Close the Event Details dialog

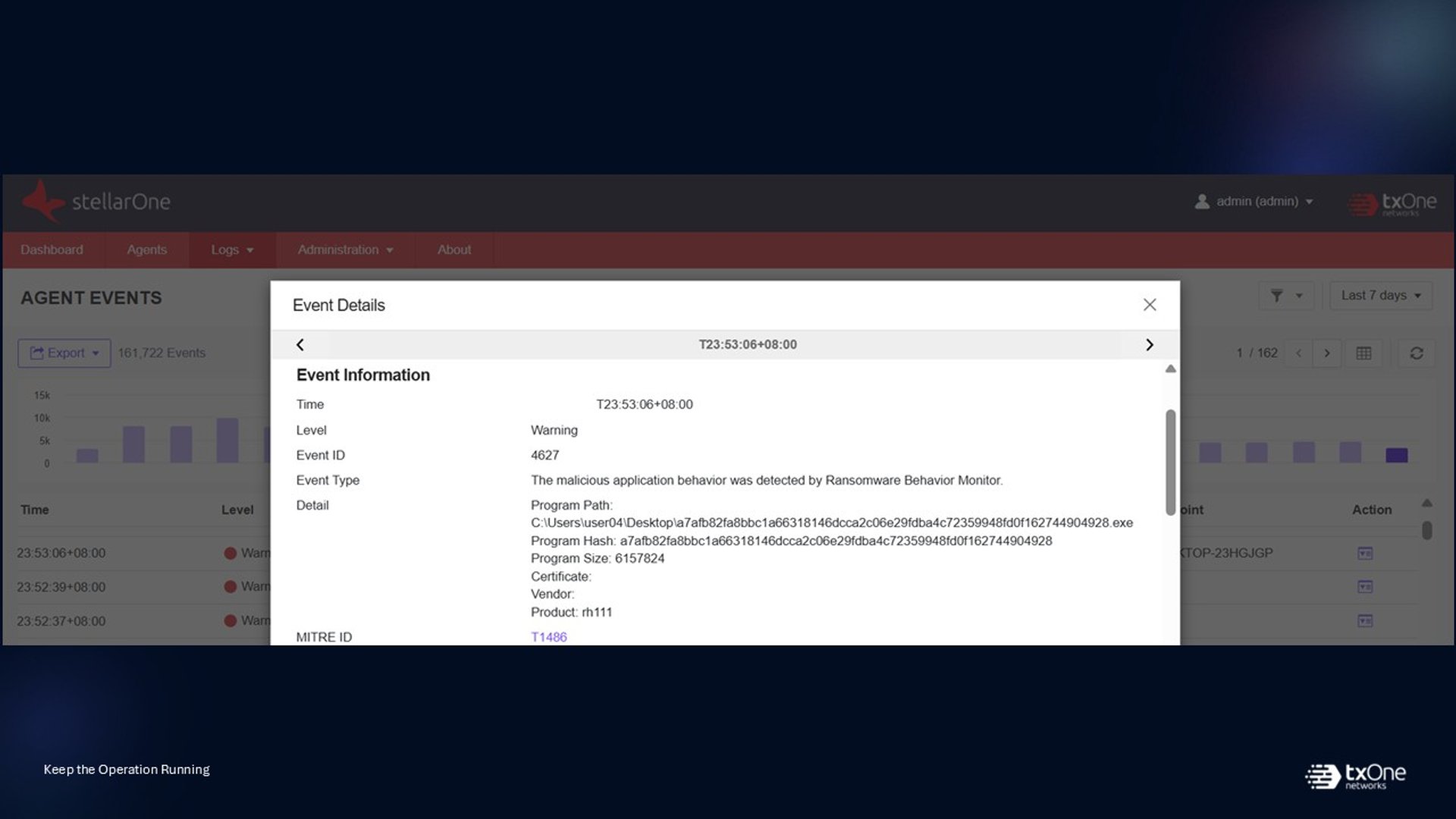tap(1150, 305)
